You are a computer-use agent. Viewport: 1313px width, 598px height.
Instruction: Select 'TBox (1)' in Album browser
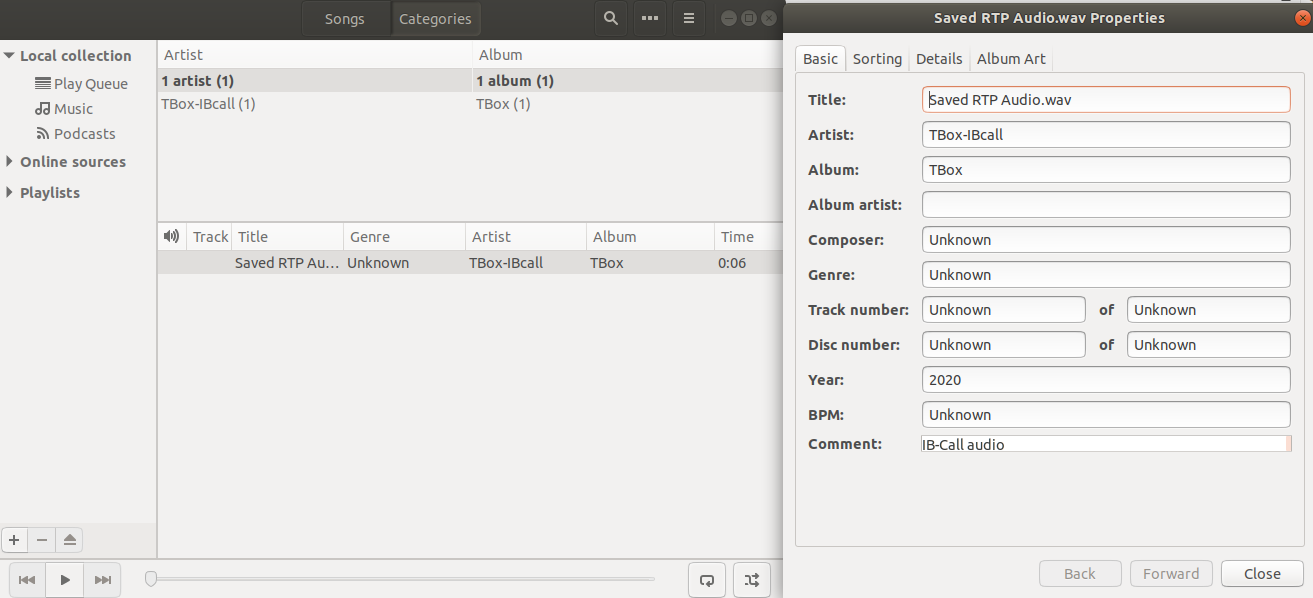point(628,104)
